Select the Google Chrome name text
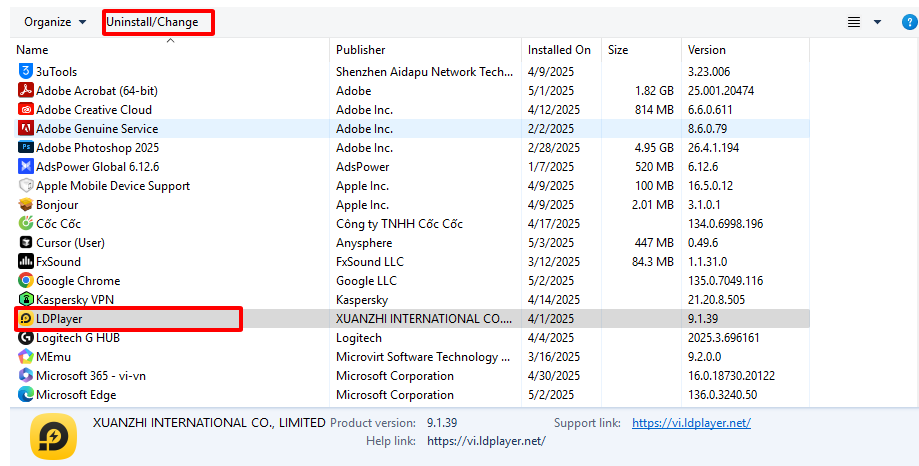The image size is (919, 466). pos(78,281)
